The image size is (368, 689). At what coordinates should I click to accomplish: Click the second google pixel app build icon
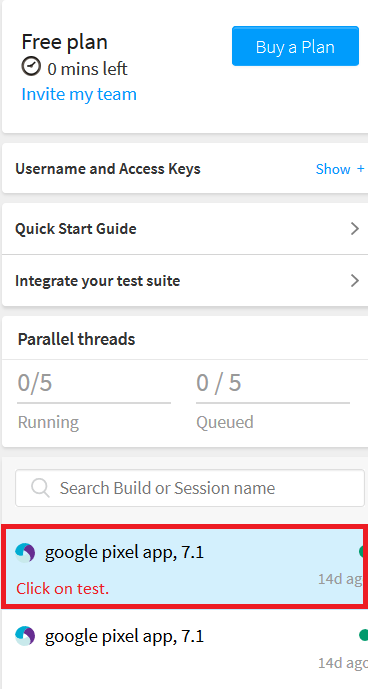(x=25, y=636)
